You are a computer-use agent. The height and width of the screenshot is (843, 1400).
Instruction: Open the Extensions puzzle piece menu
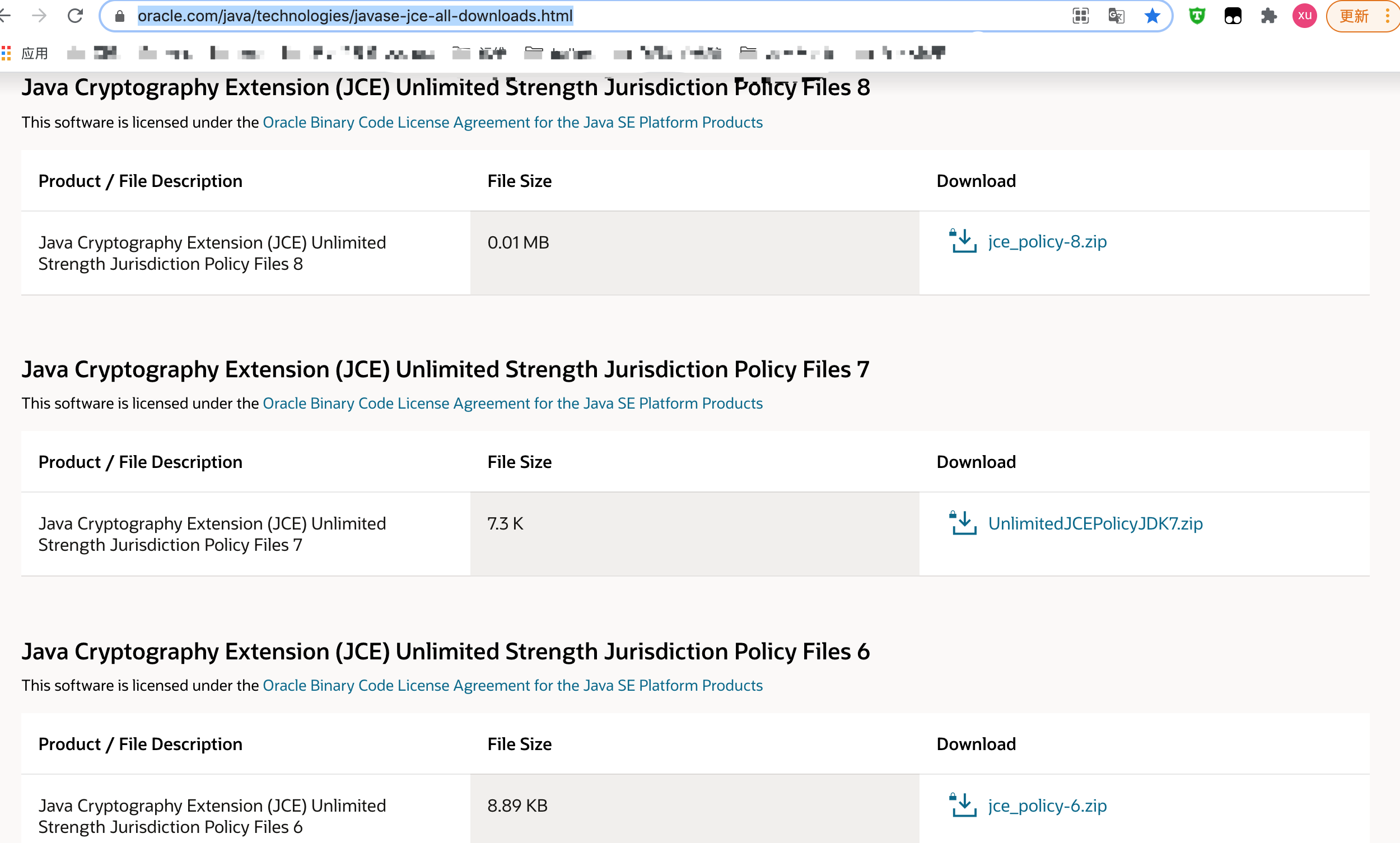[1268, 16]
